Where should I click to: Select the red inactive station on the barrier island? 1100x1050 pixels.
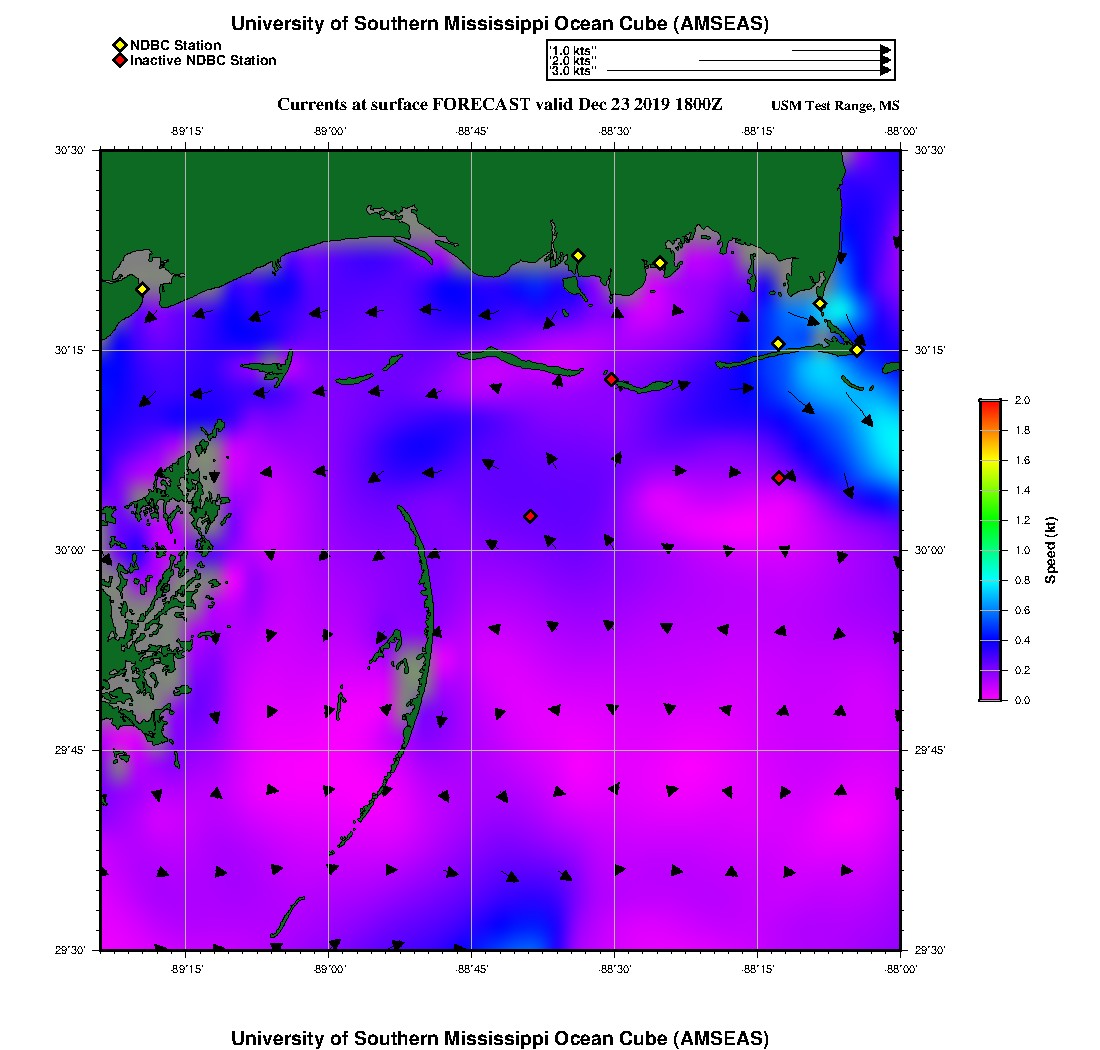[x=611, y=379]
